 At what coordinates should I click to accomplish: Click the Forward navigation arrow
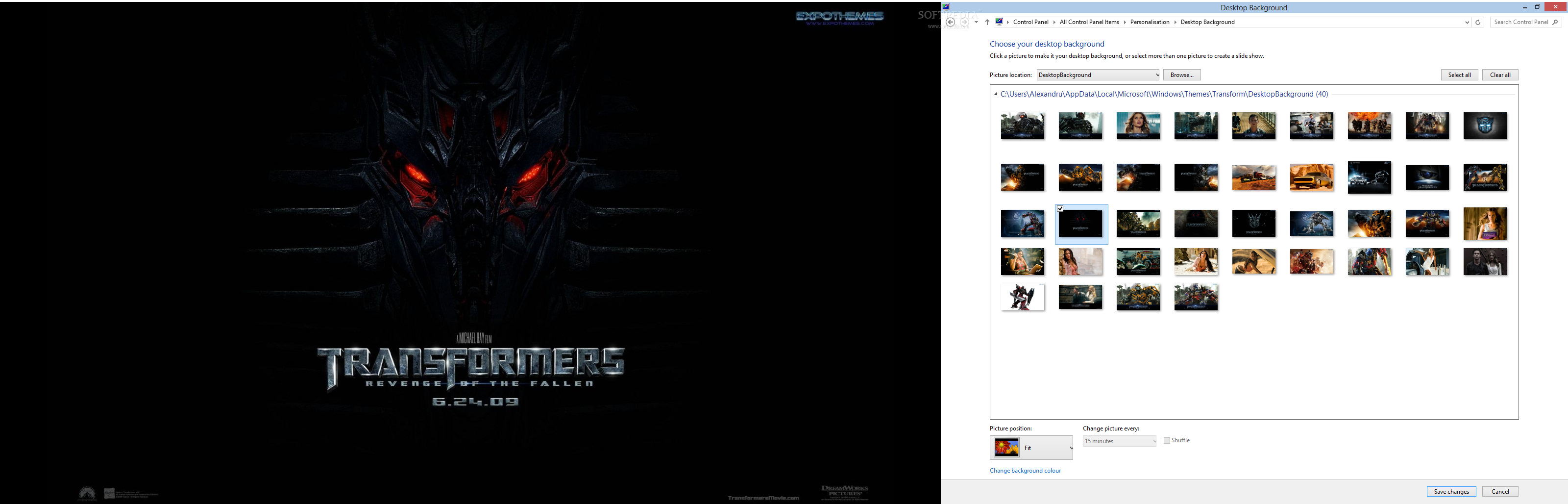coord(964,22)
